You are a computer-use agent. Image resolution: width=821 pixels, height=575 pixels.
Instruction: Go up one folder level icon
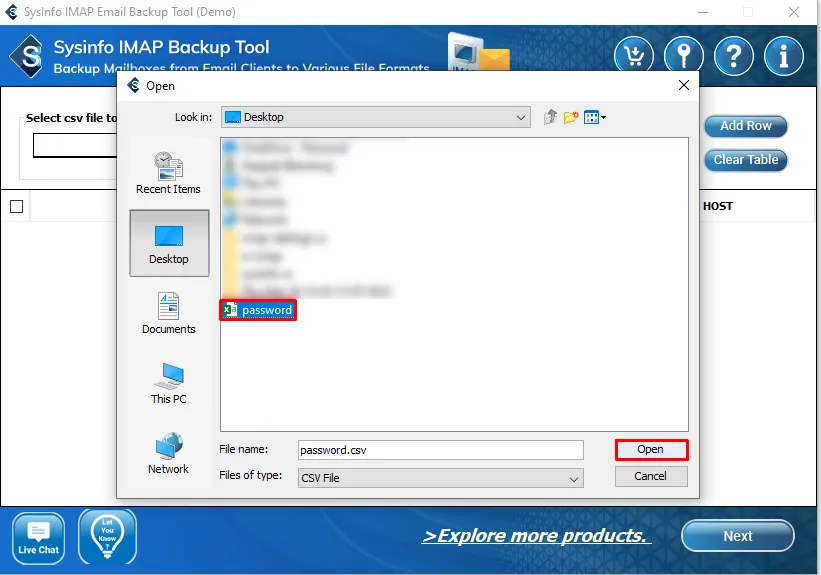coord(550,117)
